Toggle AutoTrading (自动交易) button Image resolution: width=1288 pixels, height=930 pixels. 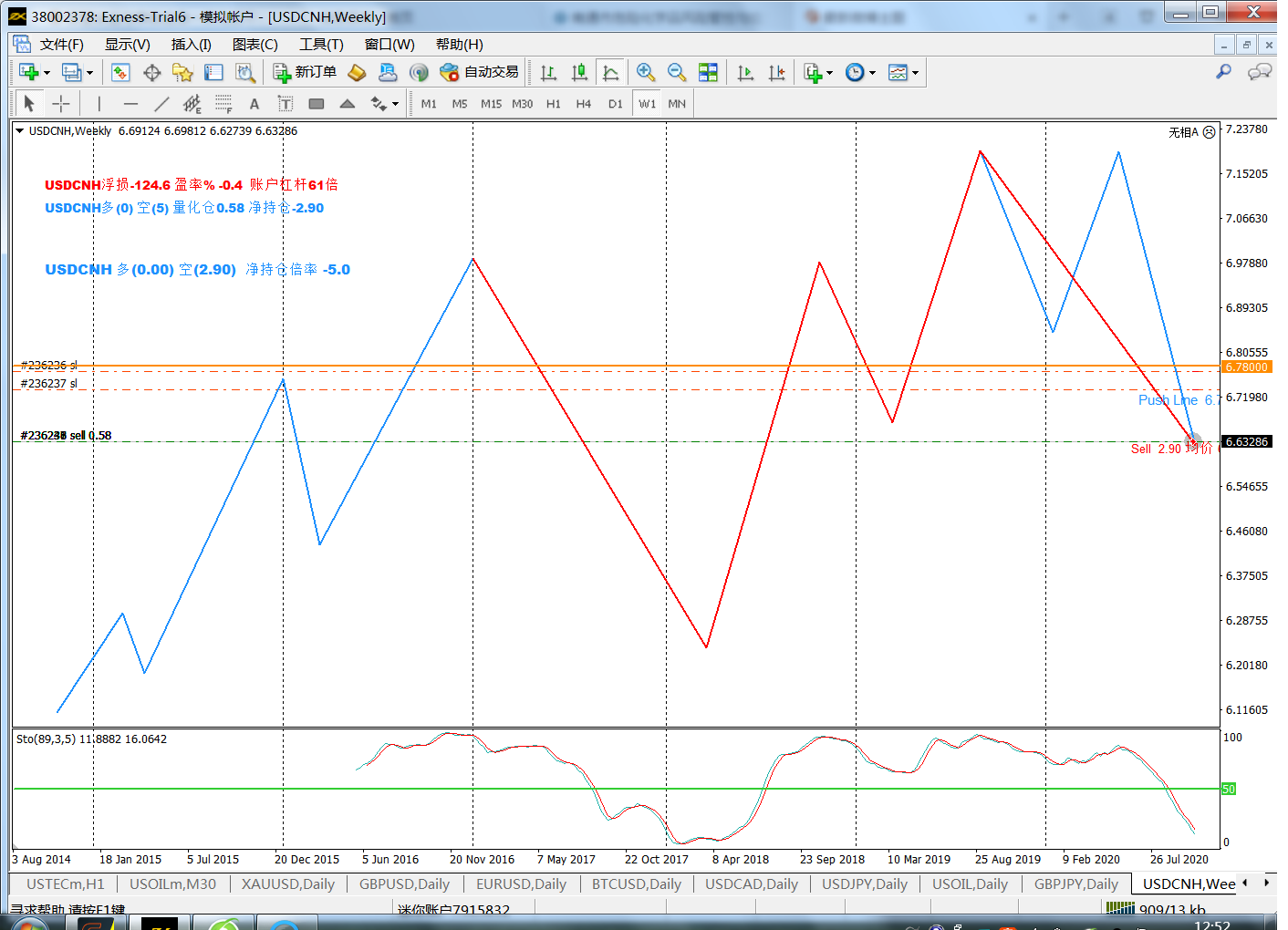[x=479, y=73]
